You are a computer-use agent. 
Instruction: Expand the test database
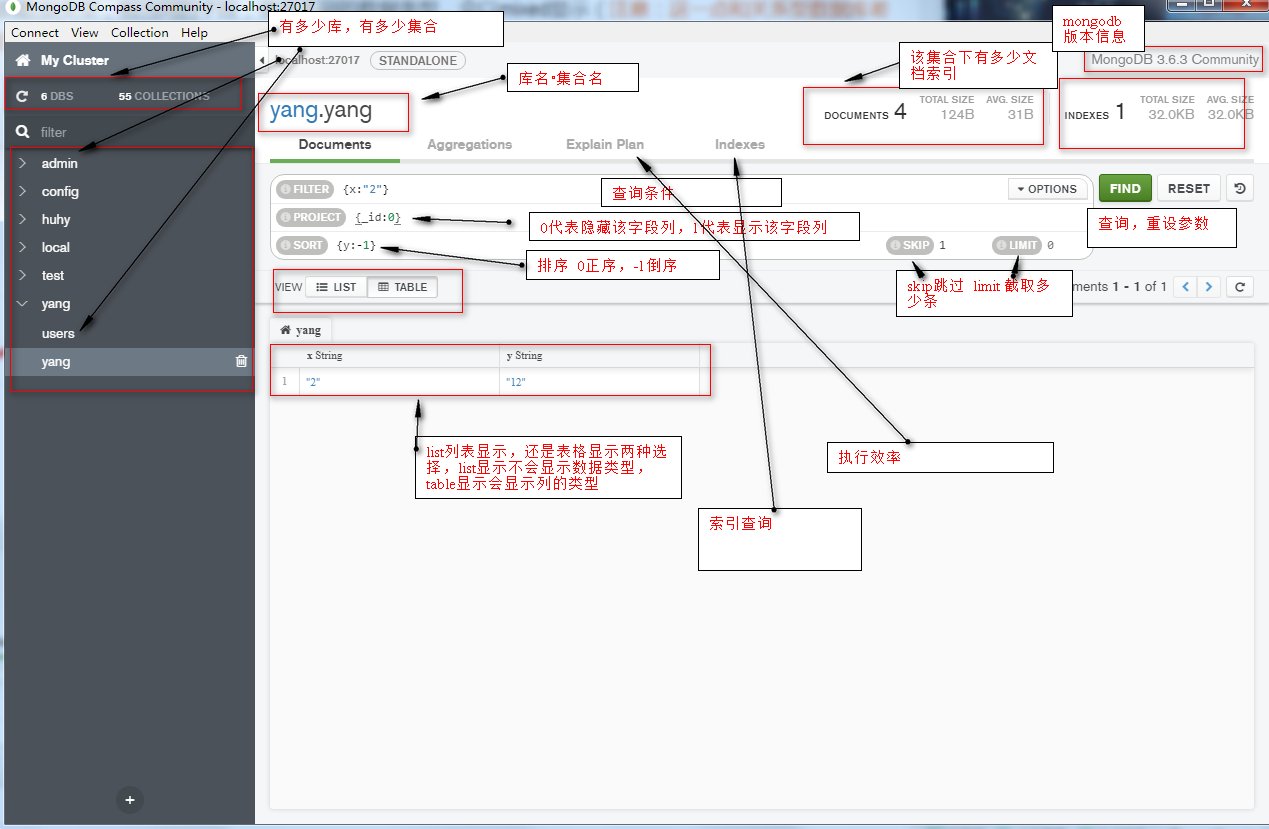(x=22, y=275)
